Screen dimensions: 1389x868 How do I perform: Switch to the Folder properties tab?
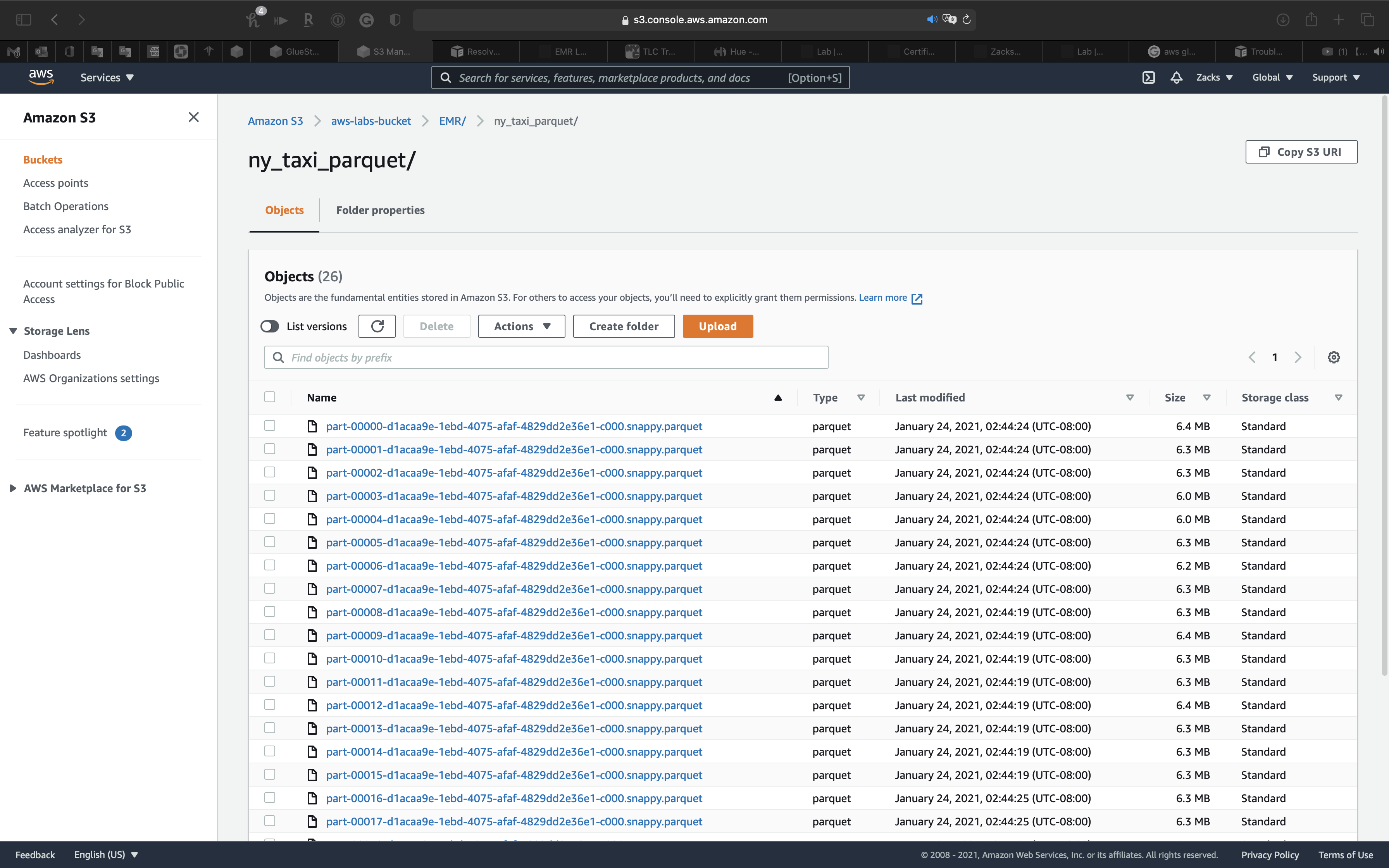[380, 210]
